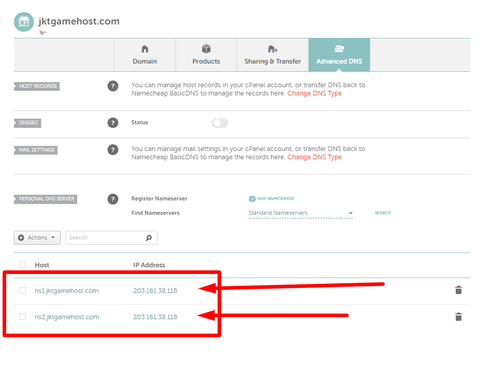The height and width of the screenshot is (372, 500).
Task: Click the SEARCH link beside nameservers dropdown
Action: pos(383,213)
